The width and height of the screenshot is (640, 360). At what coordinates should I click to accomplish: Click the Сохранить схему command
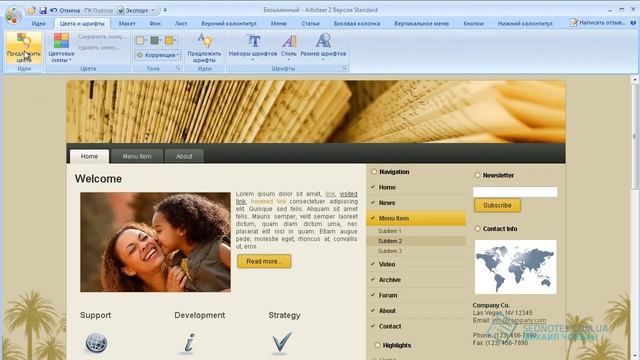(102, 37)
